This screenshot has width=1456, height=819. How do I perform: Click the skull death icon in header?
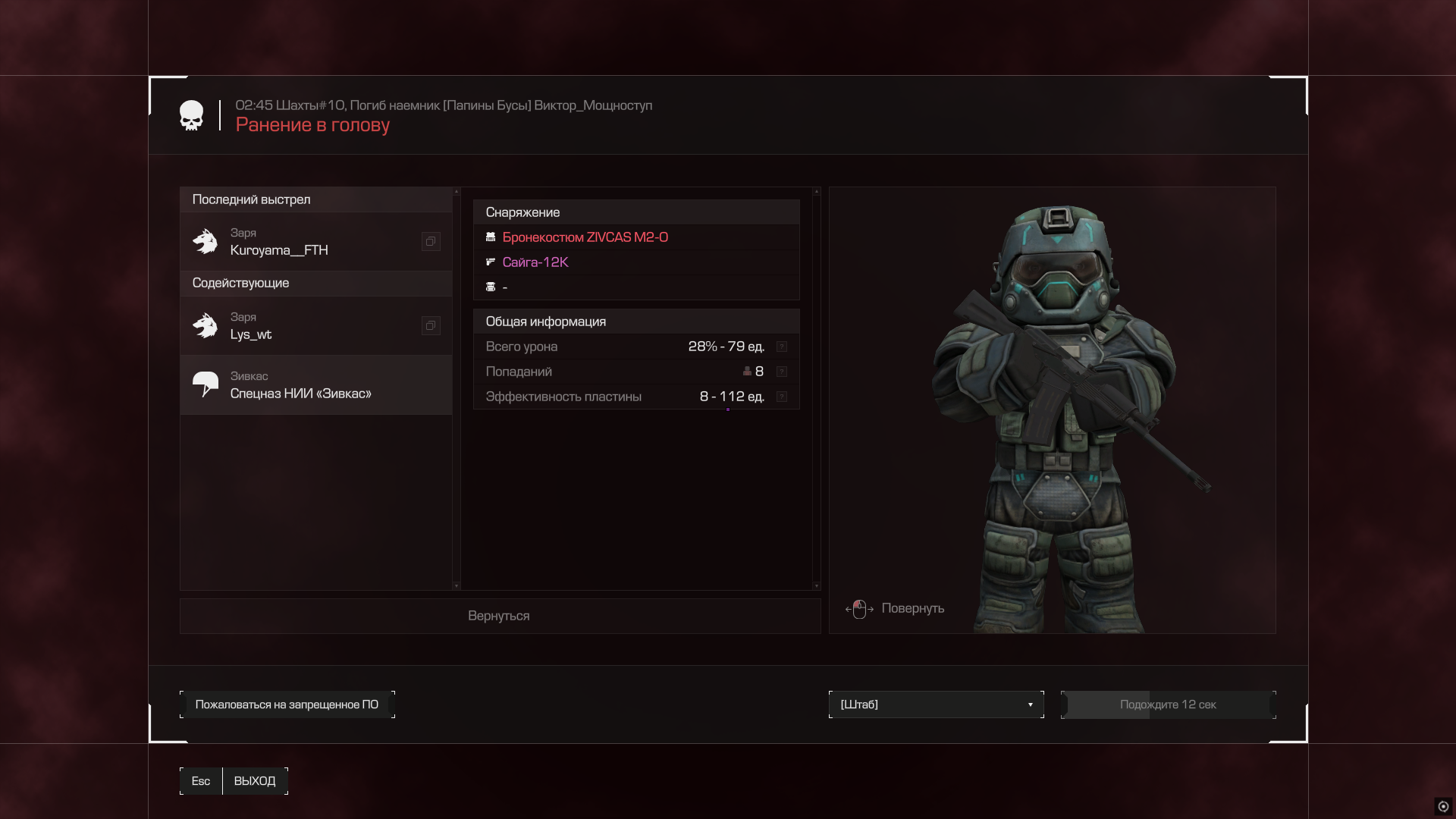(192, 115)
